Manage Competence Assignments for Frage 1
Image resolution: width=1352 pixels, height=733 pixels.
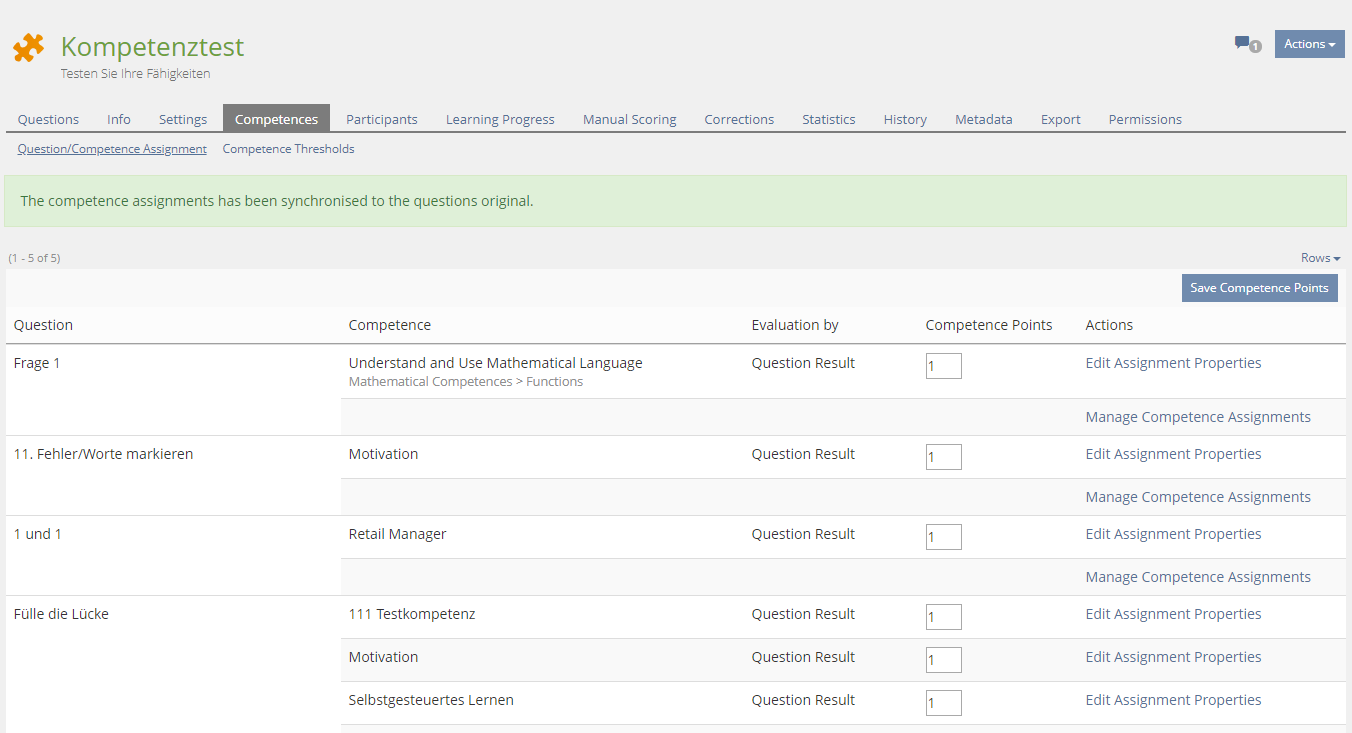pyautogui.click(x=1197, y=417)
